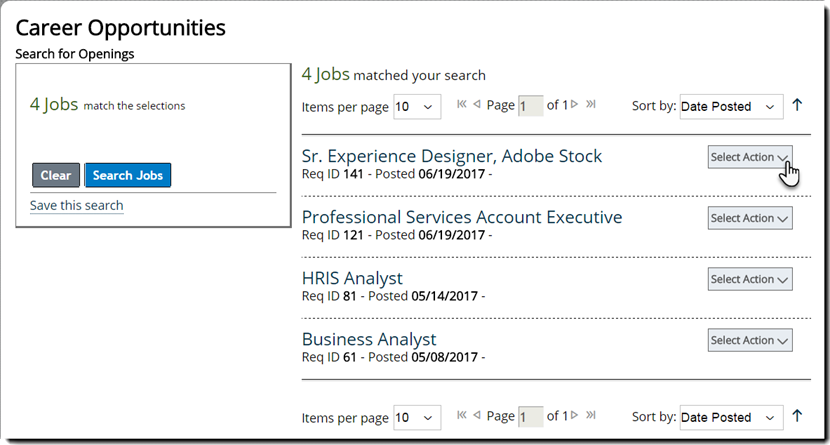Open Professional Services Account Executive job
This screenshot has height=445, width=830.
click(461, 217)
